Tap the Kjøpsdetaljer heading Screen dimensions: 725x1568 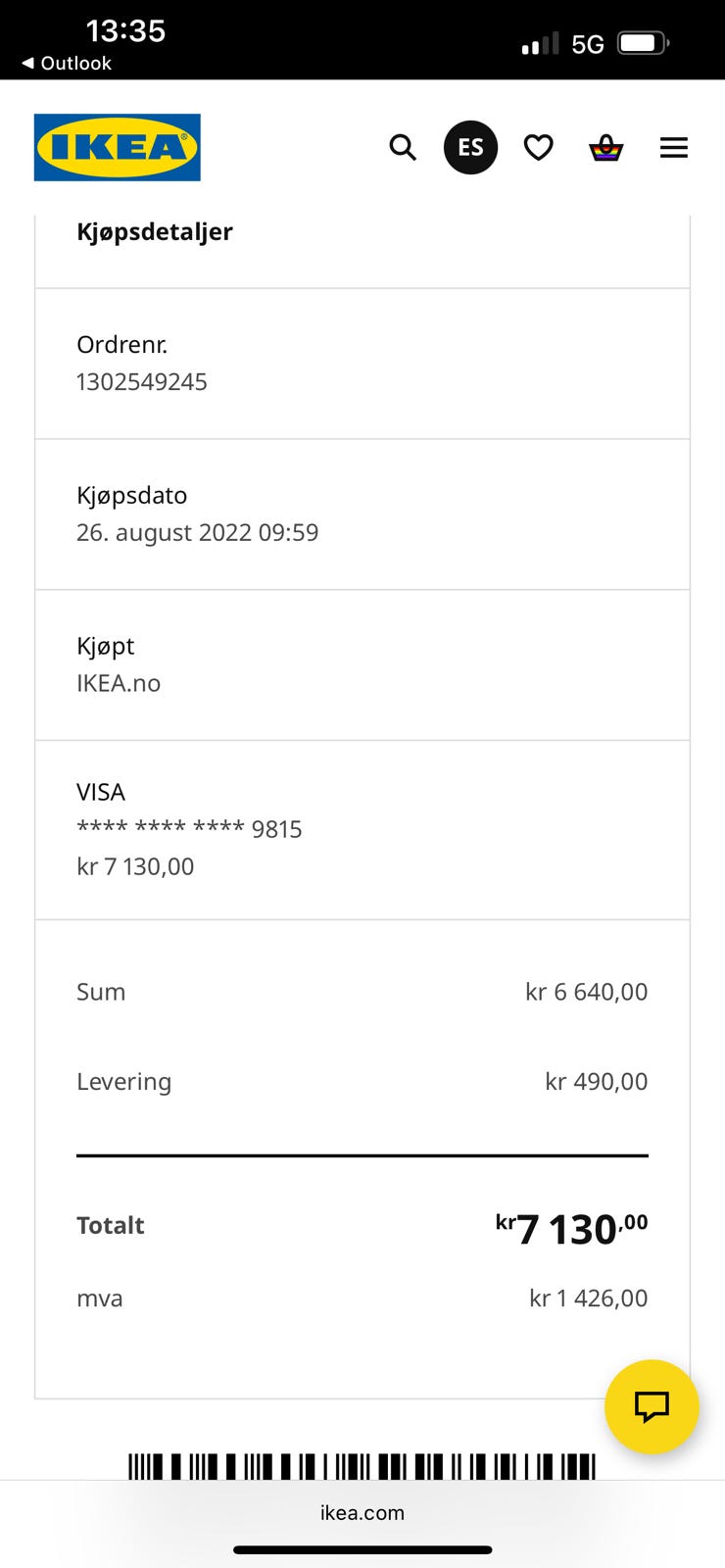[x=155, y=232]
